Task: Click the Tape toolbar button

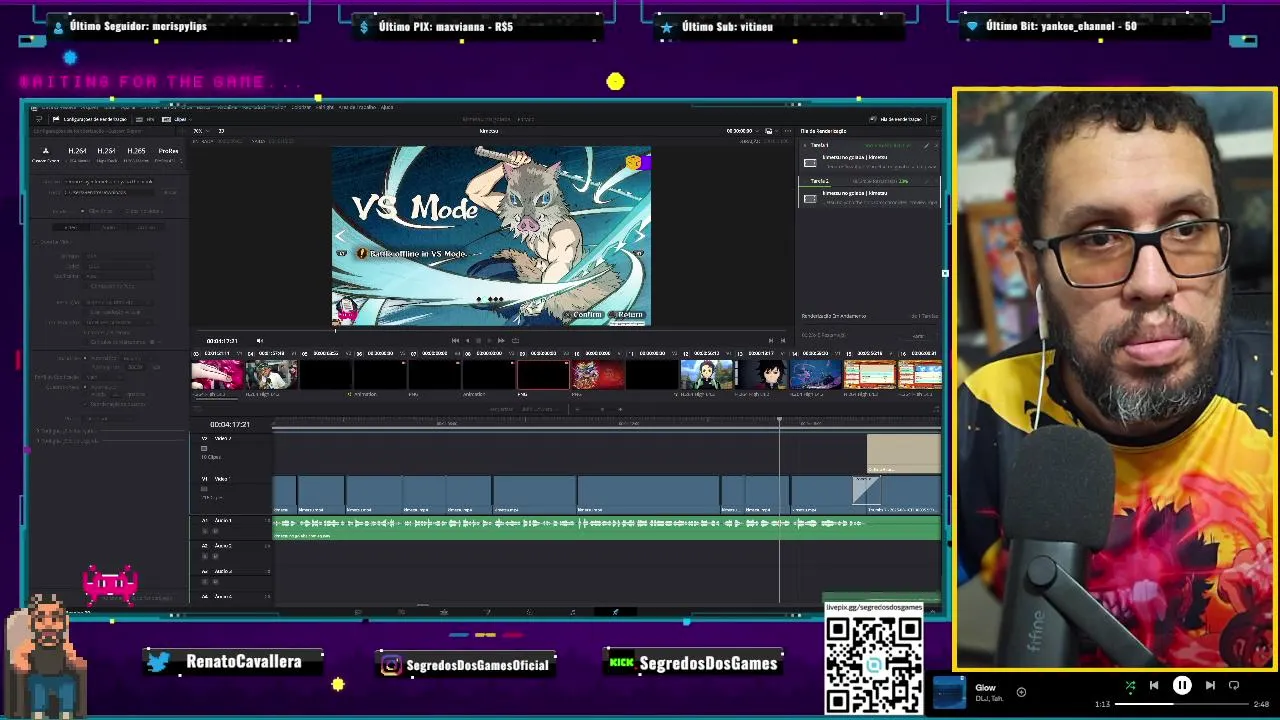Action: click(146, 119)
